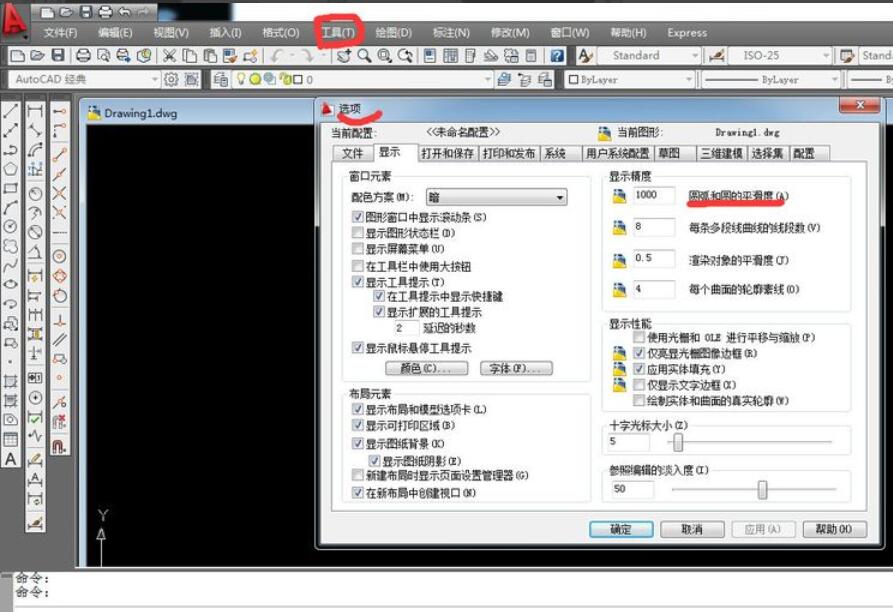Open the AutoCAD 经典 workspace dropdown
Viewport: 893px width, 612px height.
tap(84, 80)
